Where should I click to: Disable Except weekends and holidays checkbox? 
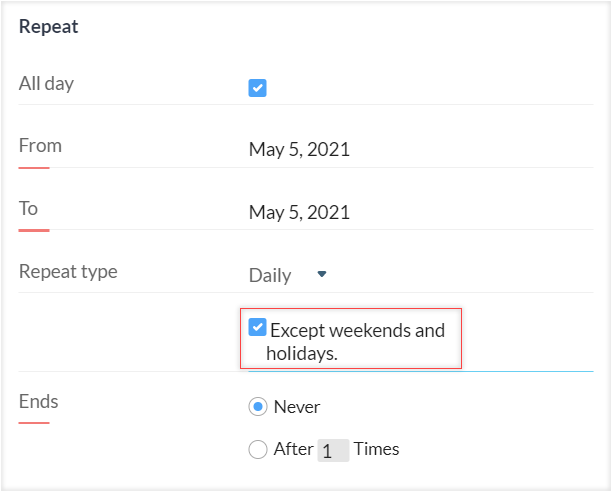[x=258, y=327]
